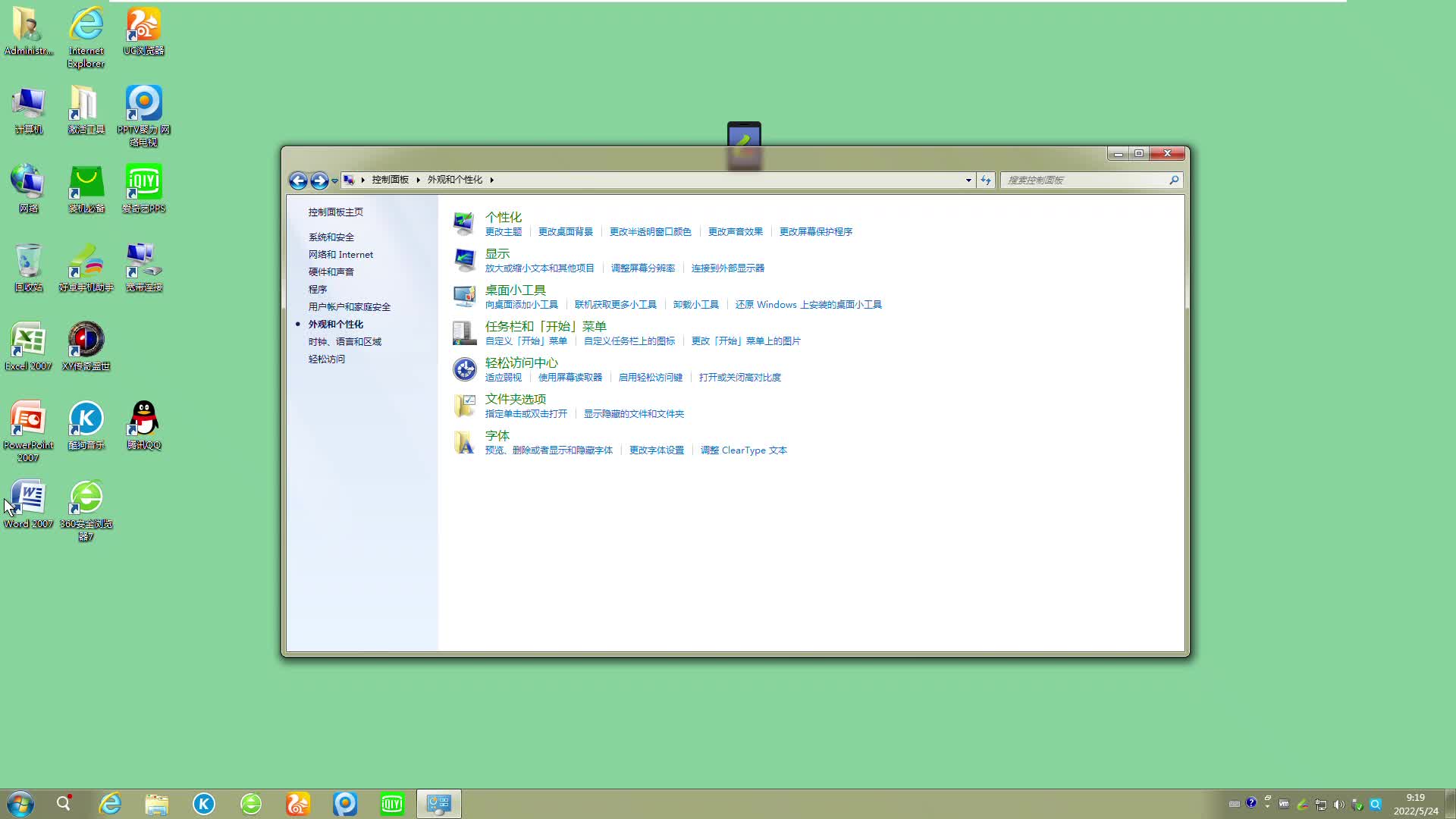The image size is (1456, 819).
Task: Click the back navigation arrow
Action: pos(298,180)
